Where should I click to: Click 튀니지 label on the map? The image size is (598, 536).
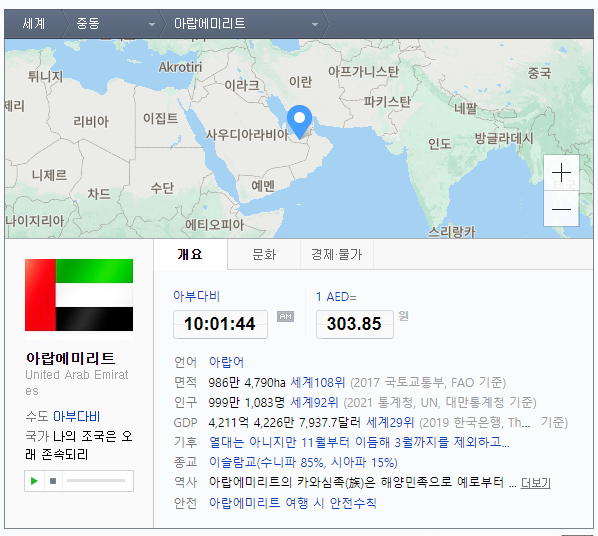(x=45, y=77)
